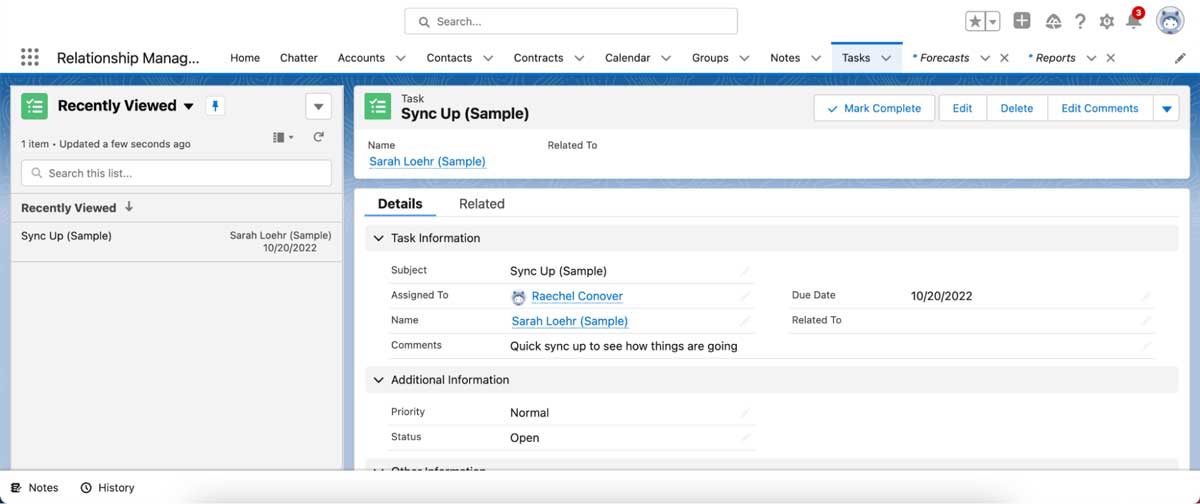Close the Reports tab
The image size is (1200, 504).
pos(1110,58)
